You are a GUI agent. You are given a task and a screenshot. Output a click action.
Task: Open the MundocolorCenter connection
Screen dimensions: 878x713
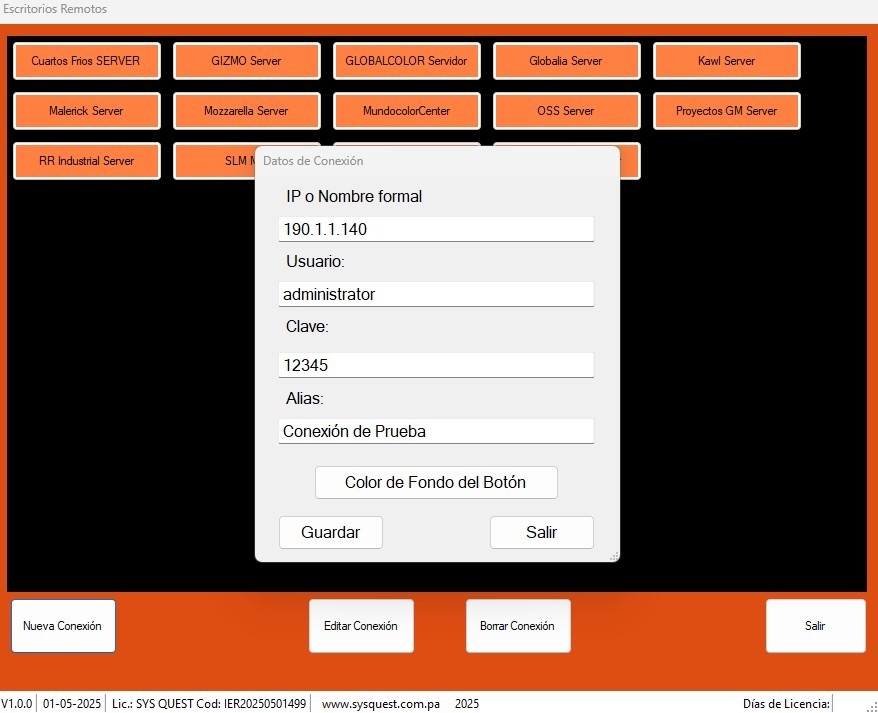[x=406, y=111]
